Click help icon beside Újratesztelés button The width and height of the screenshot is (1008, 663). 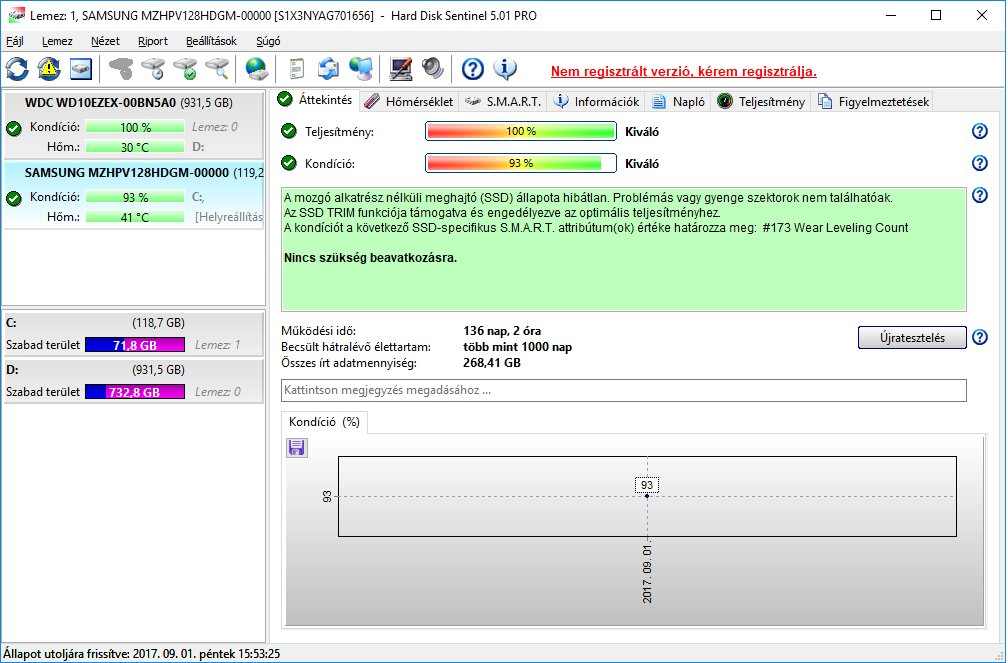[x=980, y=338]
